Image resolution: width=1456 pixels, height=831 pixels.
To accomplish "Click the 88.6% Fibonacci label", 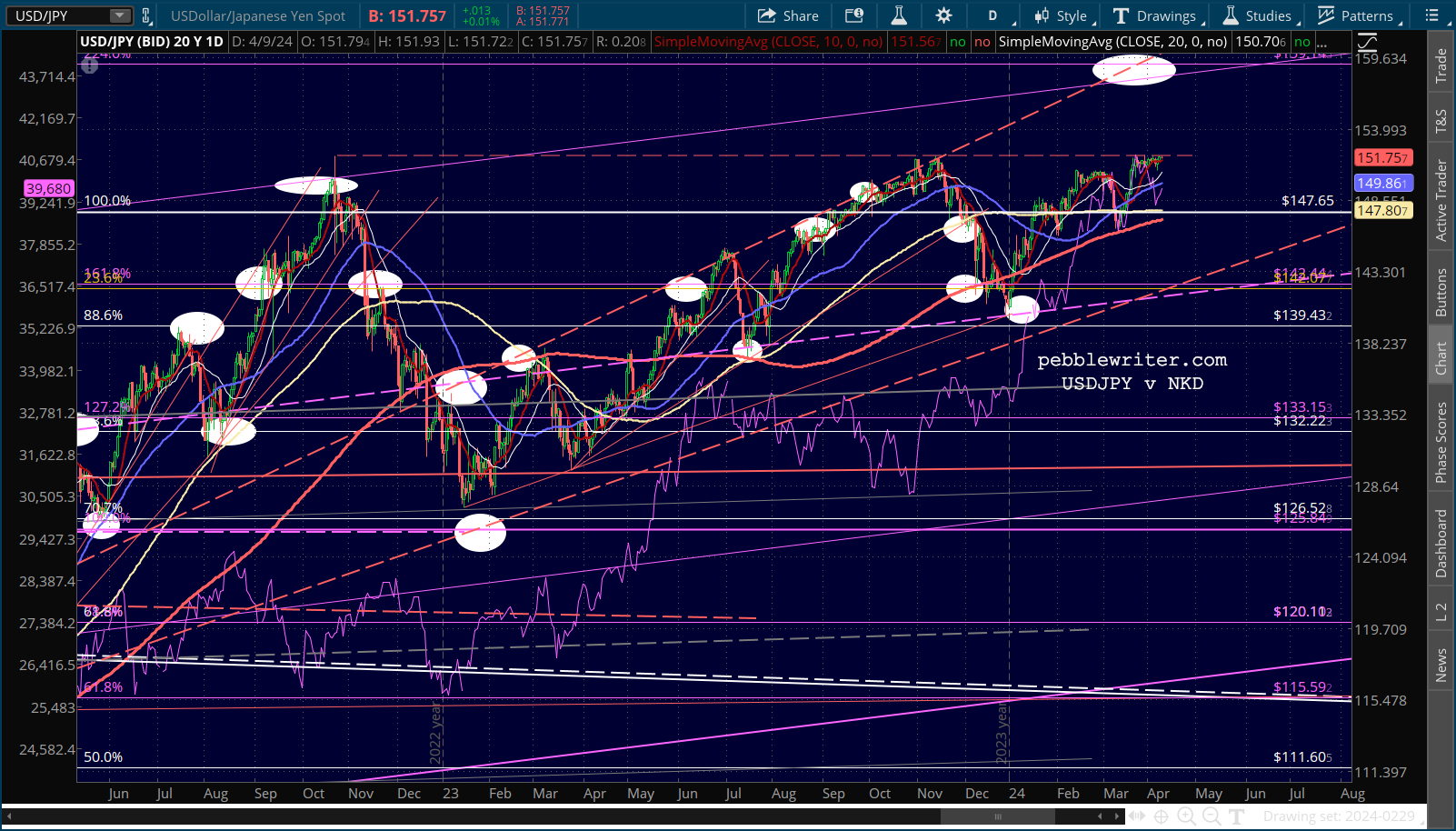I will [x=104, y=315].
